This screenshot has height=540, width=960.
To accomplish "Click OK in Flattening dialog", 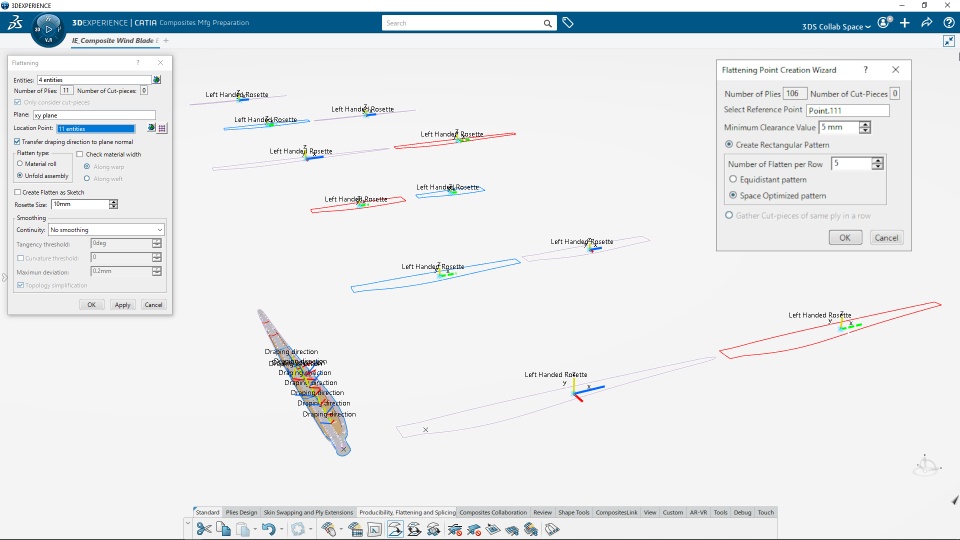I will tap(91, 305).
